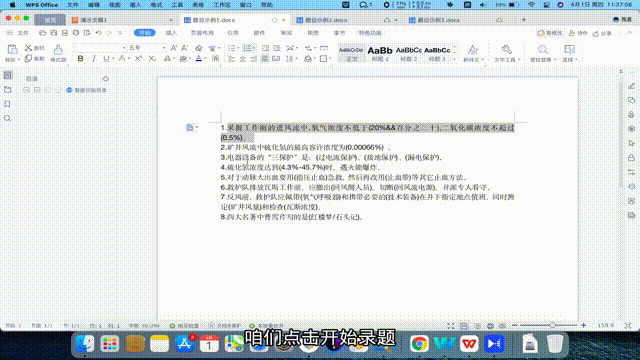Apply the Heading 2 style
640x360 pixels.
click(x=409, y=53)
